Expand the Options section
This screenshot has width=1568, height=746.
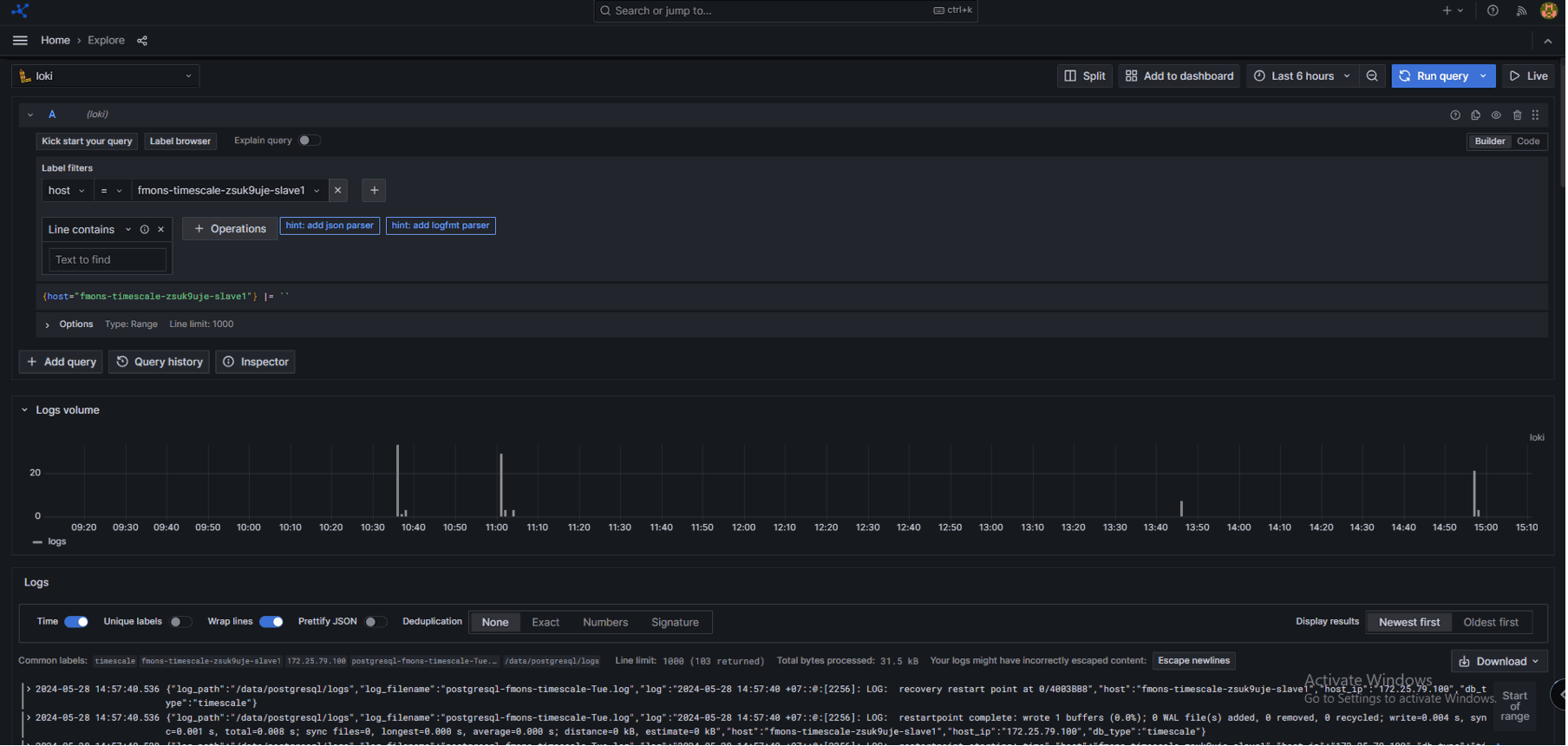(x=48, y=325)
